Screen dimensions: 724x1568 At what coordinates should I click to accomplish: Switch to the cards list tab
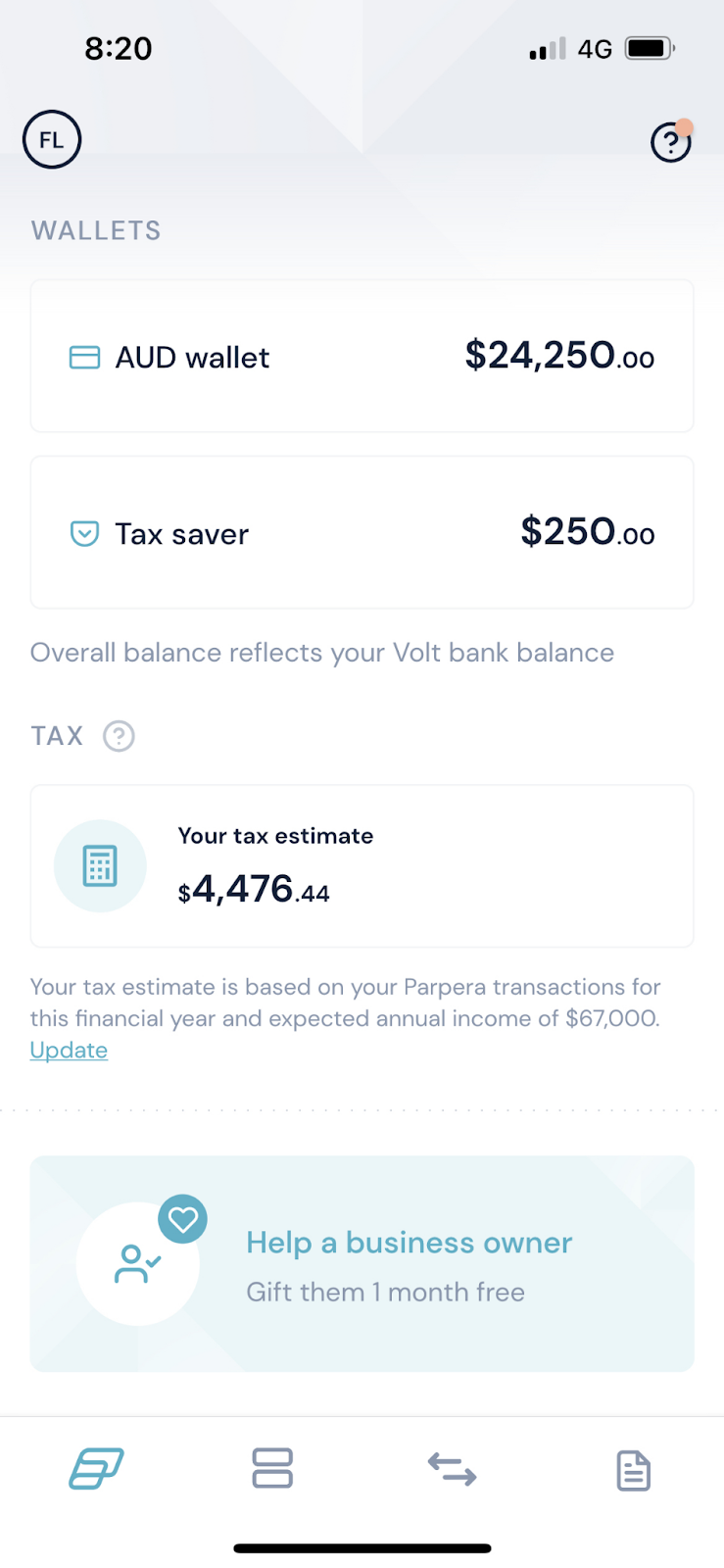tap(272, 1469)
